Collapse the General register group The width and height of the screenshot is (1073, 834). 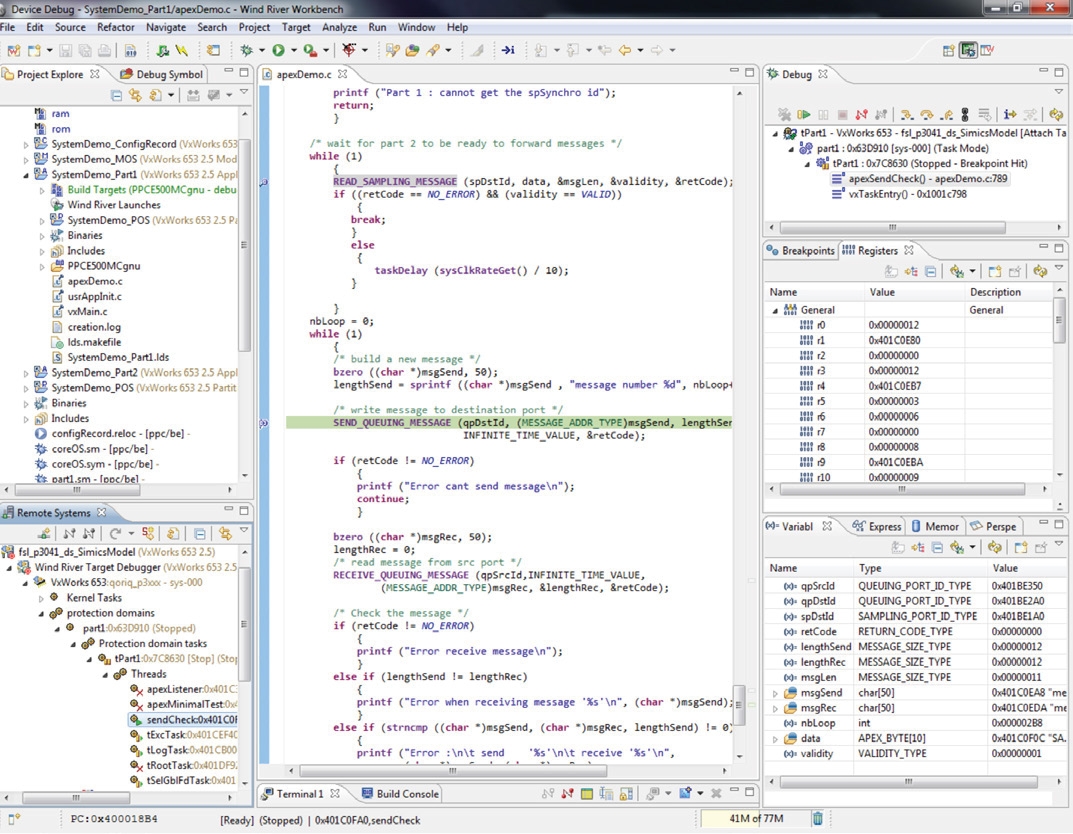[775, 311]
